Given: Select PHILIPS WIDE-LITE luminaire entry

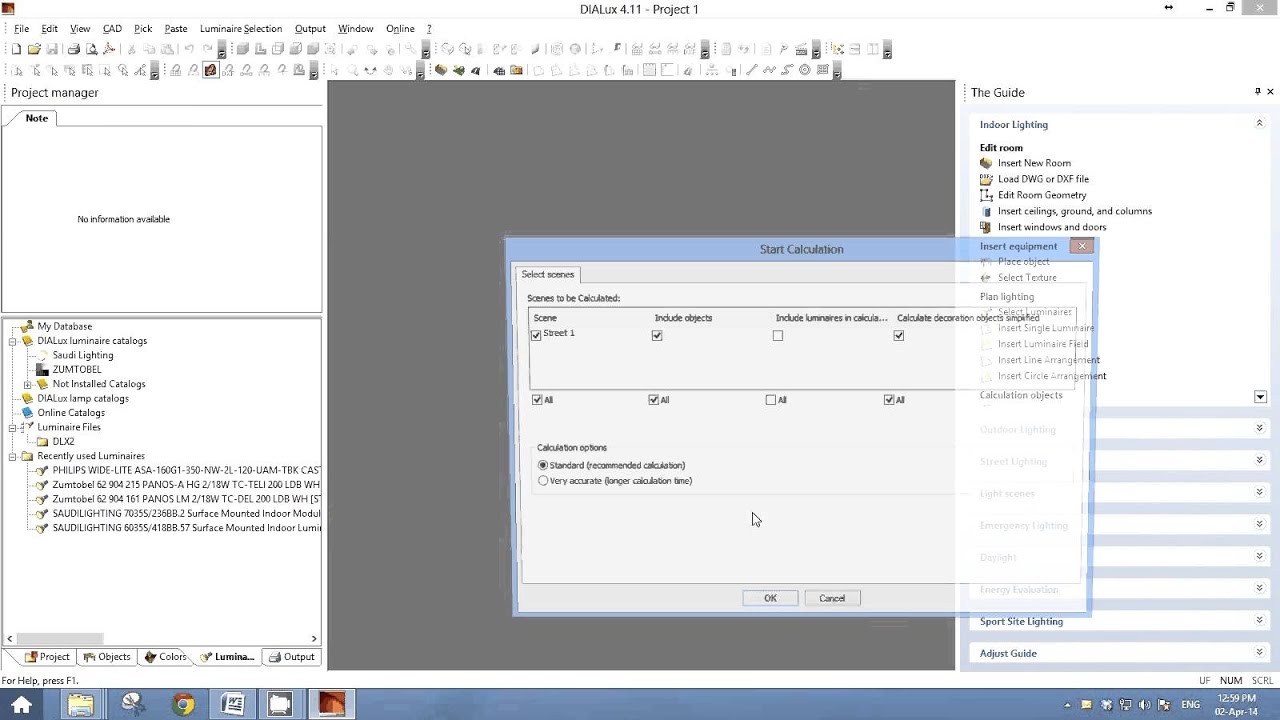Looking at the screenshot, I should click(186, 470).
